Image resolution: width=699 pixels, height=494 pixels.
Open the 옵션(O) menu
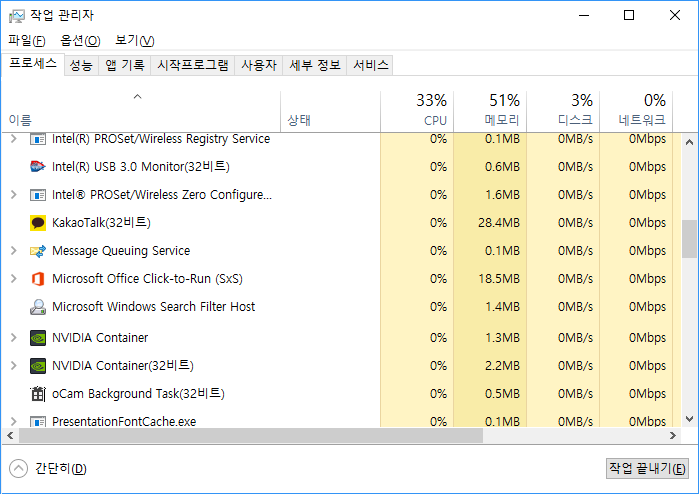[x=80, y=41]
